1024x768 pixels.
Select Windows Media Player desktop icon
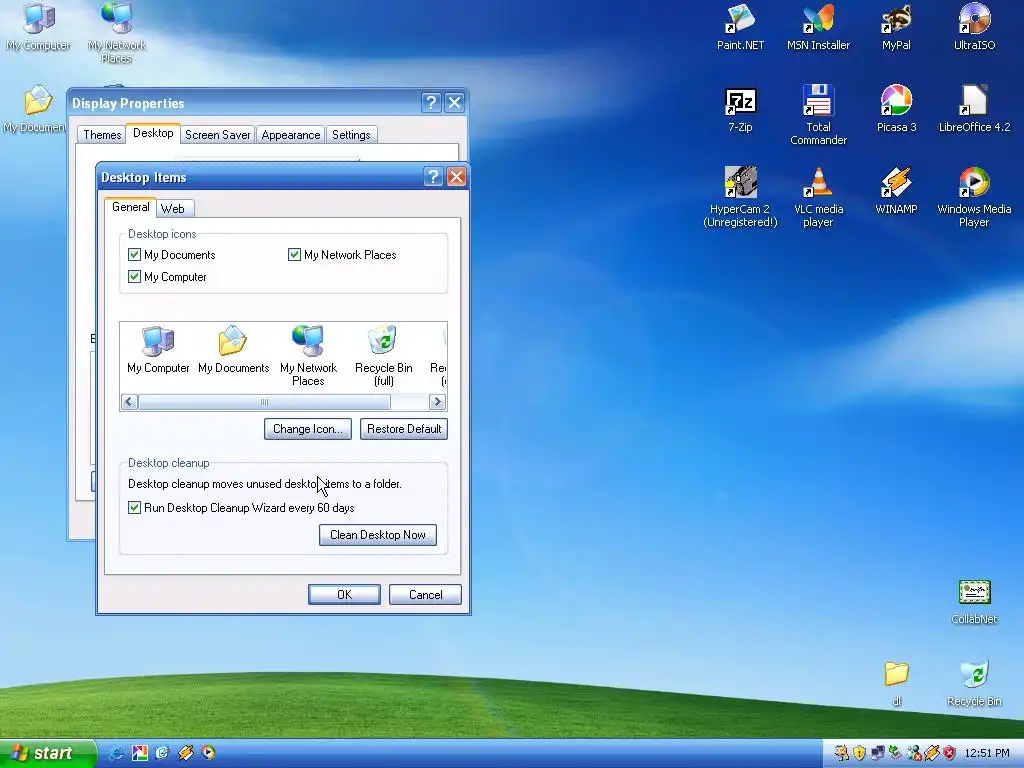974,197
